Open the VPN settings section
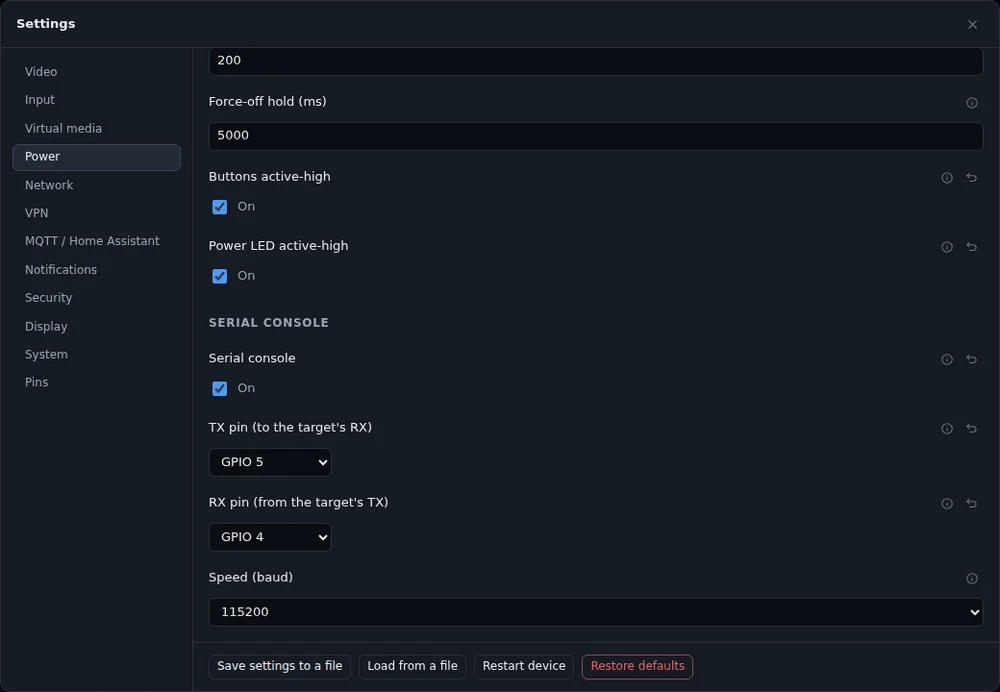Image resolution: width=1000 pixels, height=692 pixels. click(96, 213)
